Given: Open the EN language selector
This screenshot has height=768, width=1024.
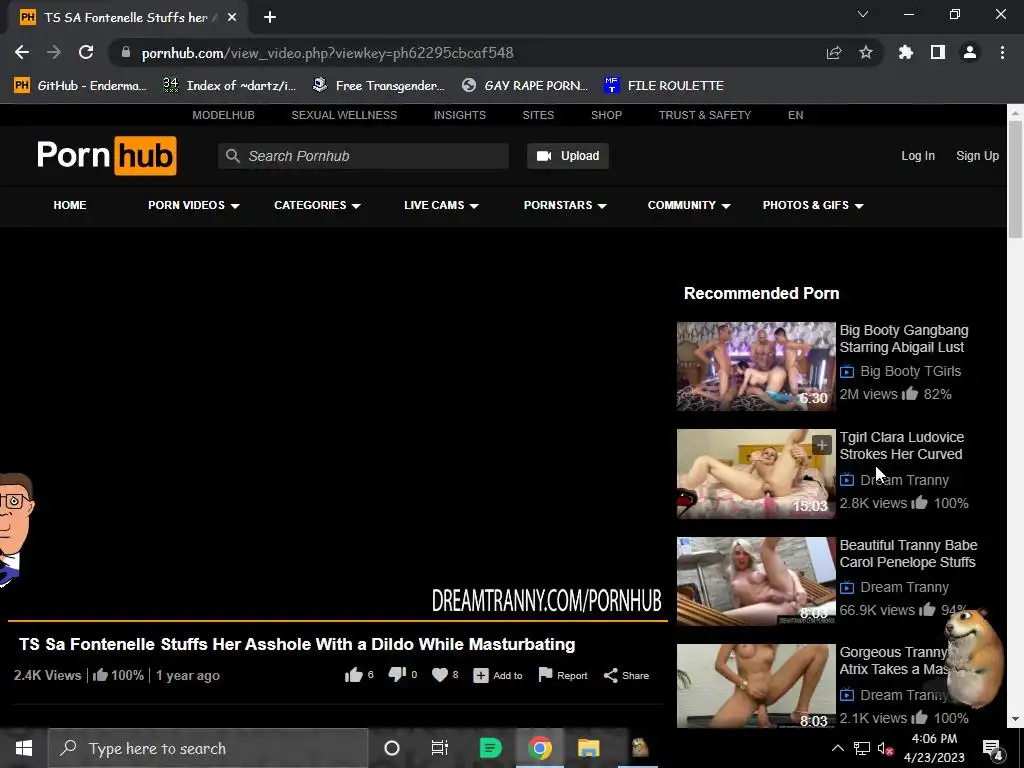Looking at the screenshot, I should (x=795, y=115).
